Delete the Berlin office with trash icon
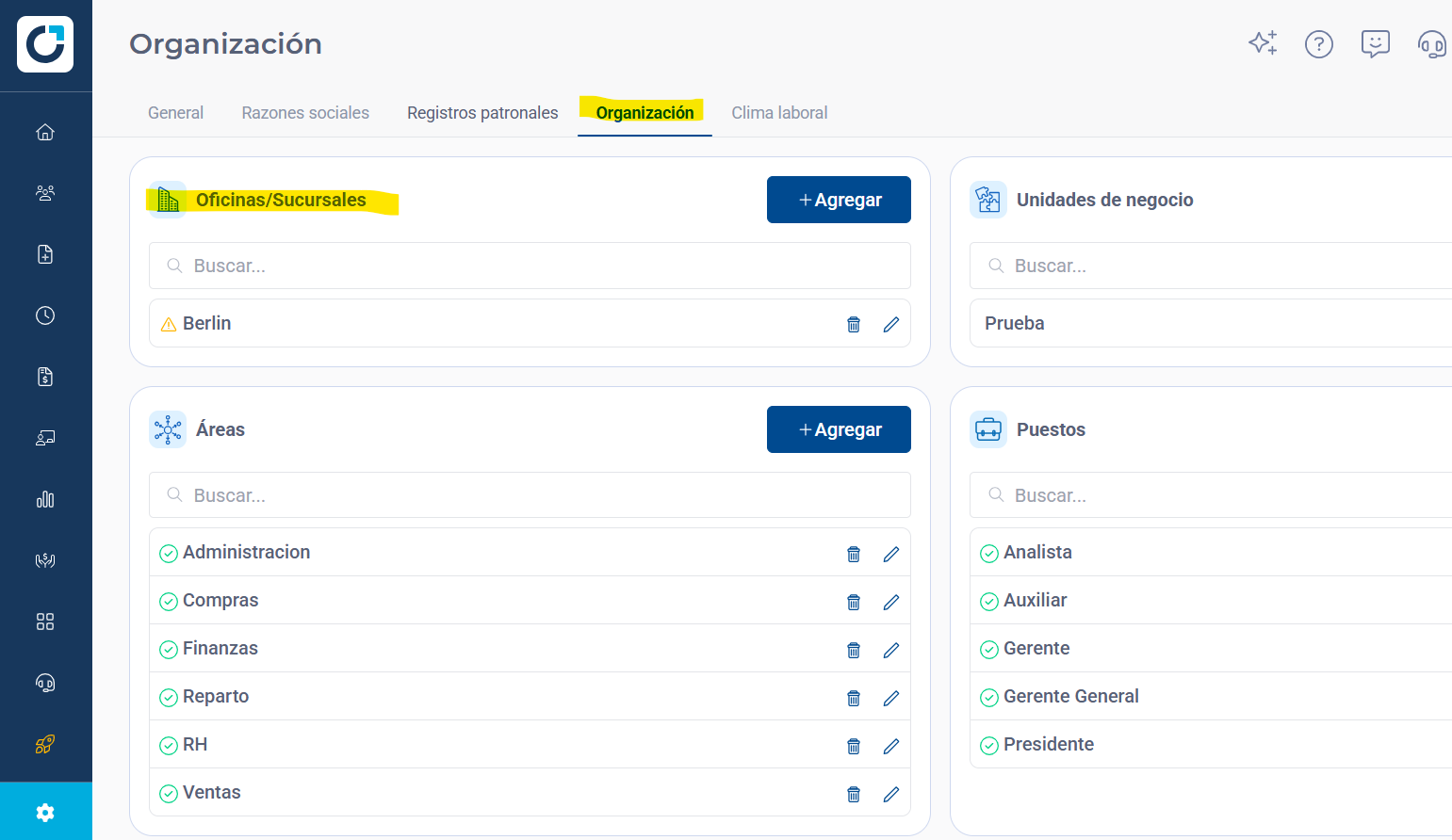This screenshot has width=1452, height=840. pos(854,324)
